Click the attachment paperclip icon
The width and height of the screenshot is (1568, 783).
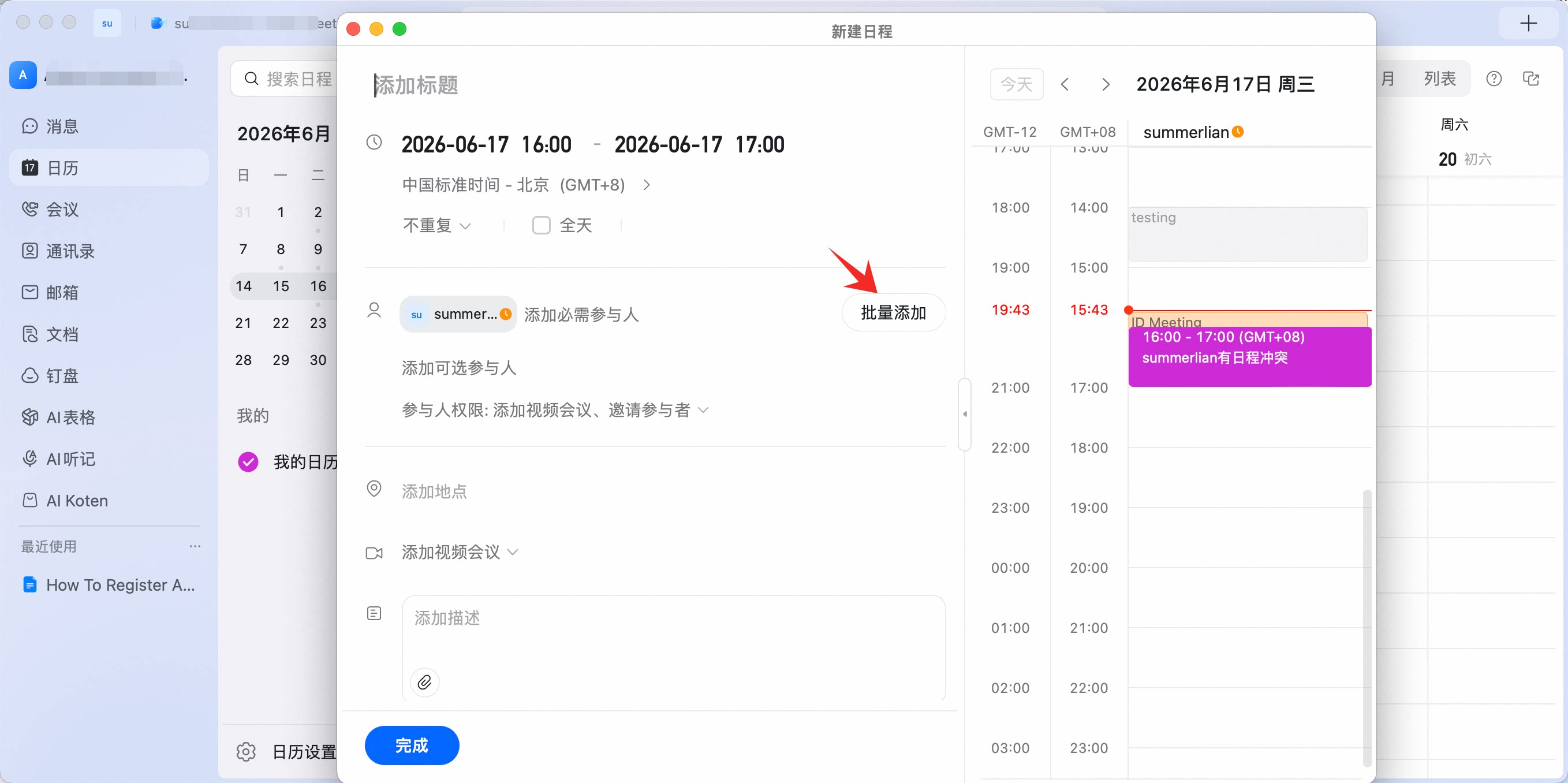(424, 682)
